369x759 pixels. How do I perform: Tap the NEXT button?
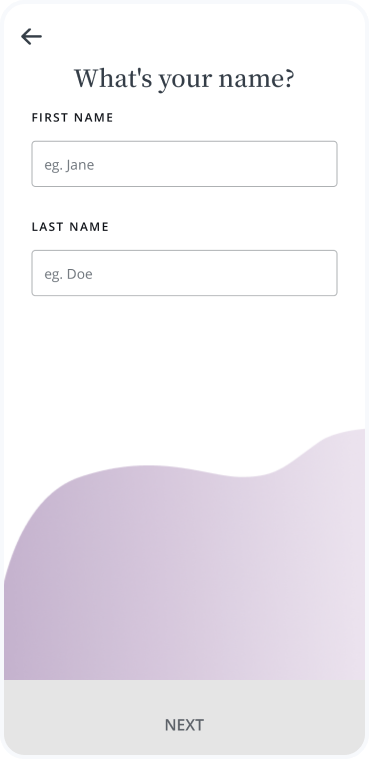coord(184,717)
